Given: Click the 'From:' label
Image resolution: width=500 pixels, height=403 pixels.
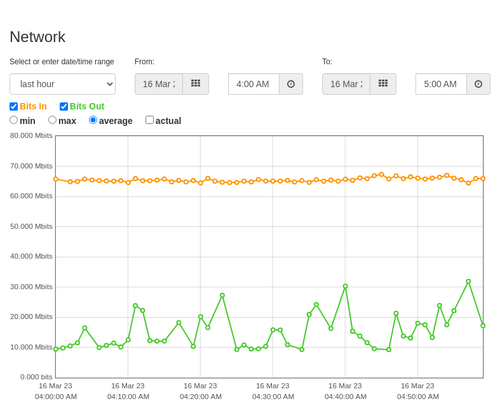Looking at the screenshot, I should tap(144, 62).
